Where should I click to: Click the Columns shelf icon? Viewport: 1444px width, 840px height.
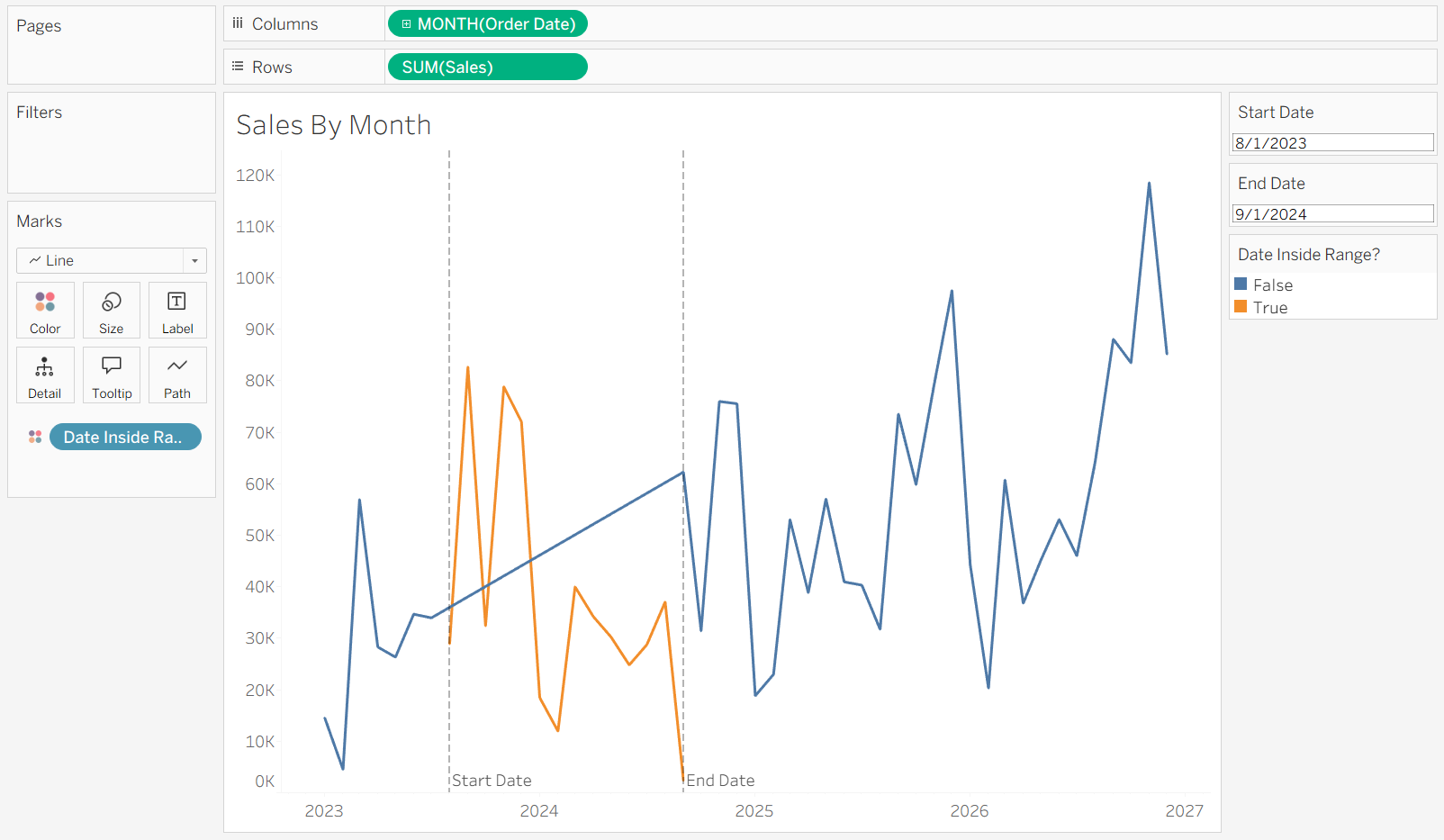click(238, 23)
